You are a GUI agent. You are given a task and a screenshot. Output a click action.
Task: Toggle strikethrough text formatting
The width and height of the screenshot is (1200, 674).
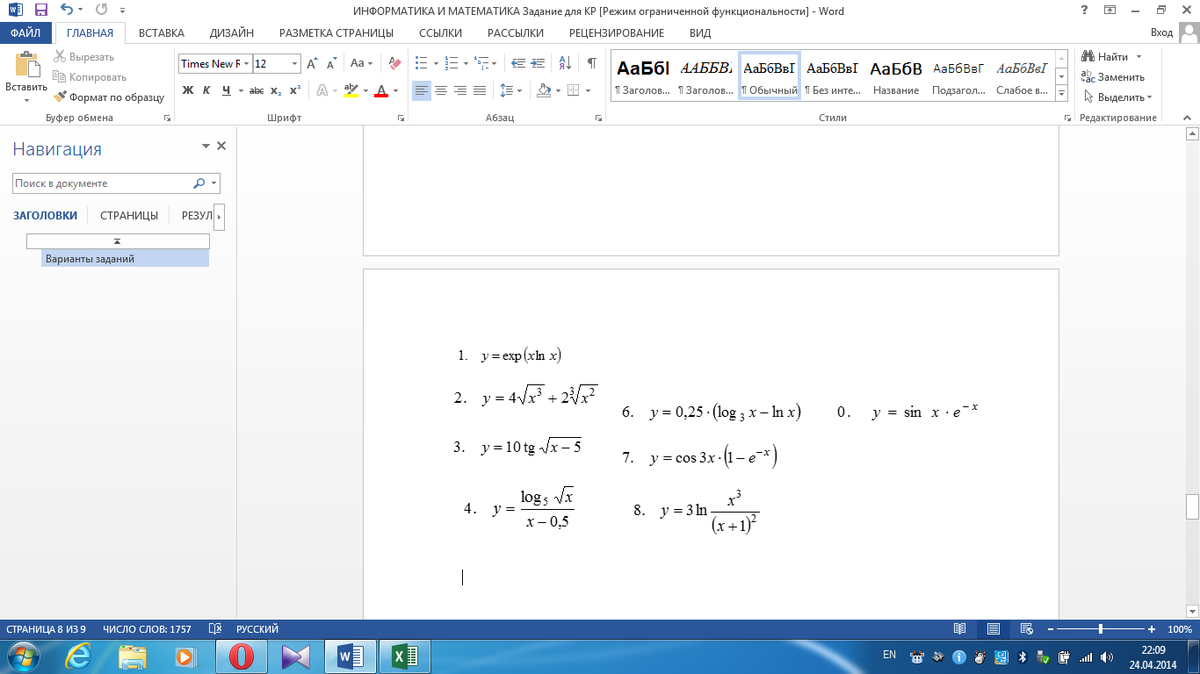pyautogui.click(x=255, y=90)
